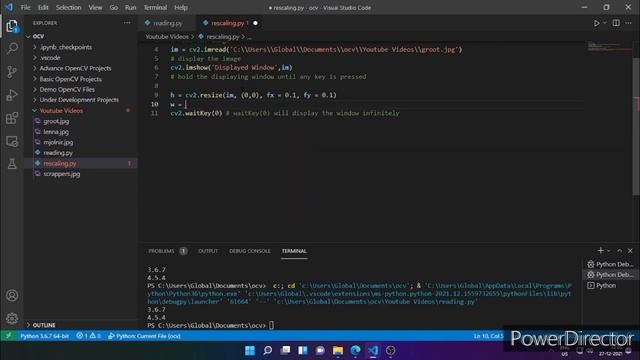
Task: Open the Run and Debug view
Action: click(12, 95)
